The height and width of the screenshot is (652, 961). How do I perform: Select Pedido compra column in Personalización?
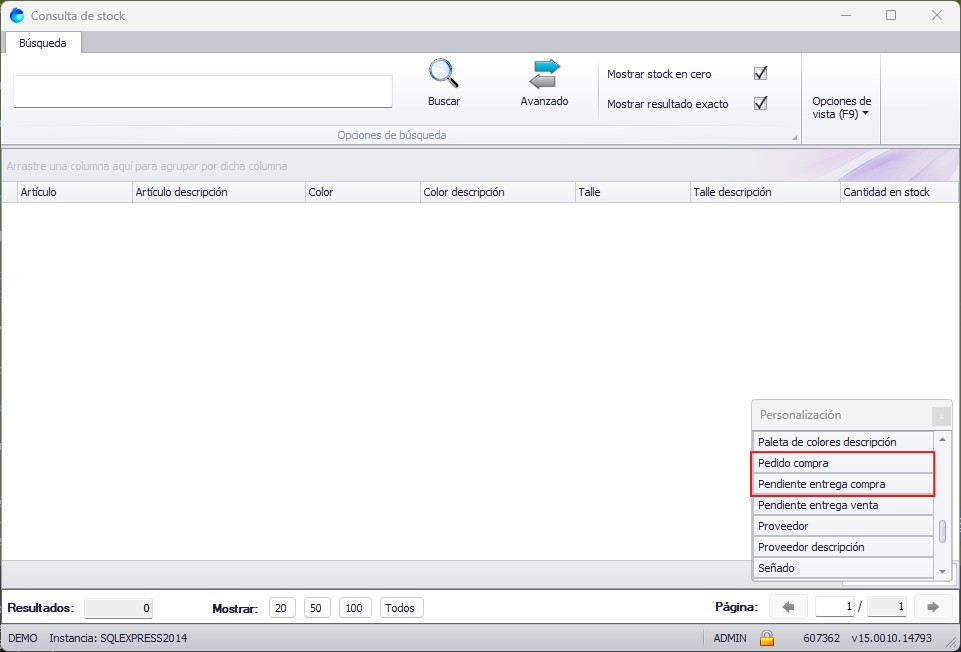tap(842, 463)
